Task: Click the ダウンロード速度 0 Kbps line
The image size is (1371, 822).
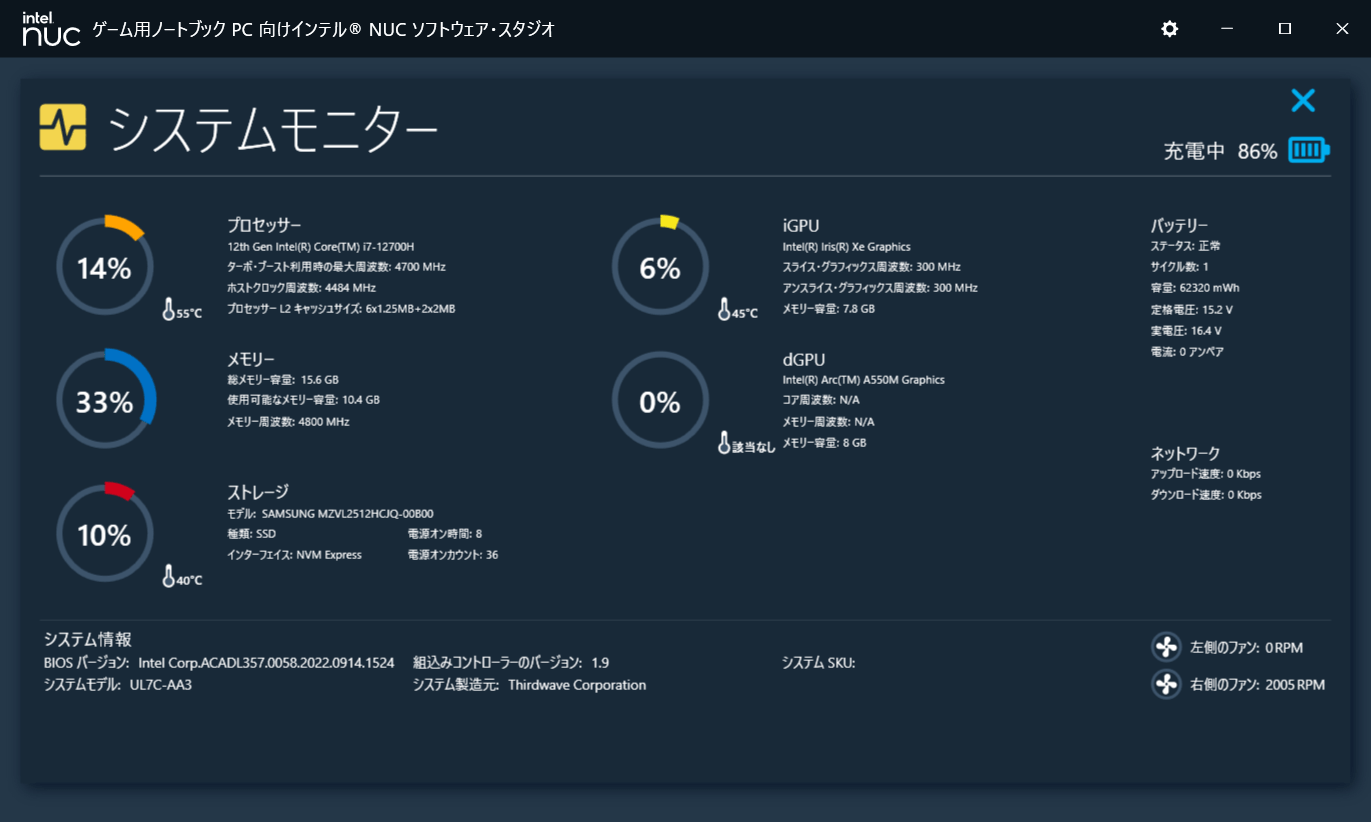Action: click(x=1206, y=495)
